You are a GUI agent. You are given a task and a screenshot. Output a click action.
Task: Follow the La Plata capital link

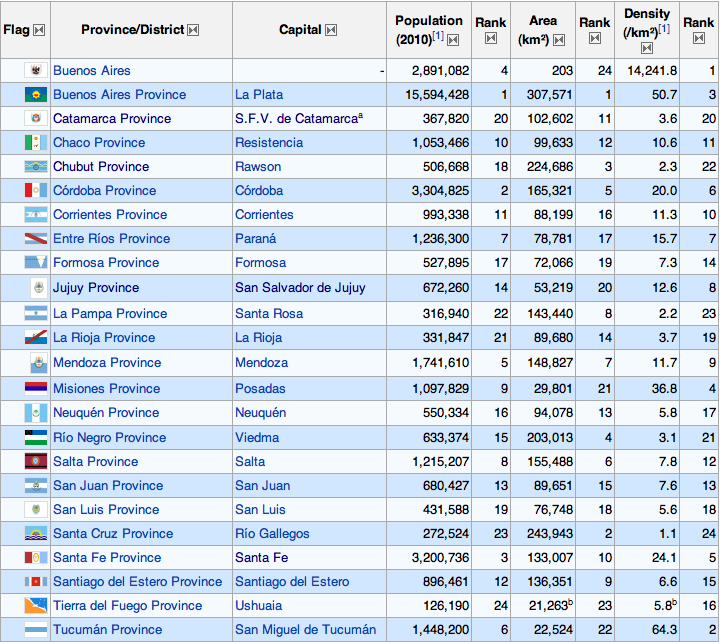259,95
